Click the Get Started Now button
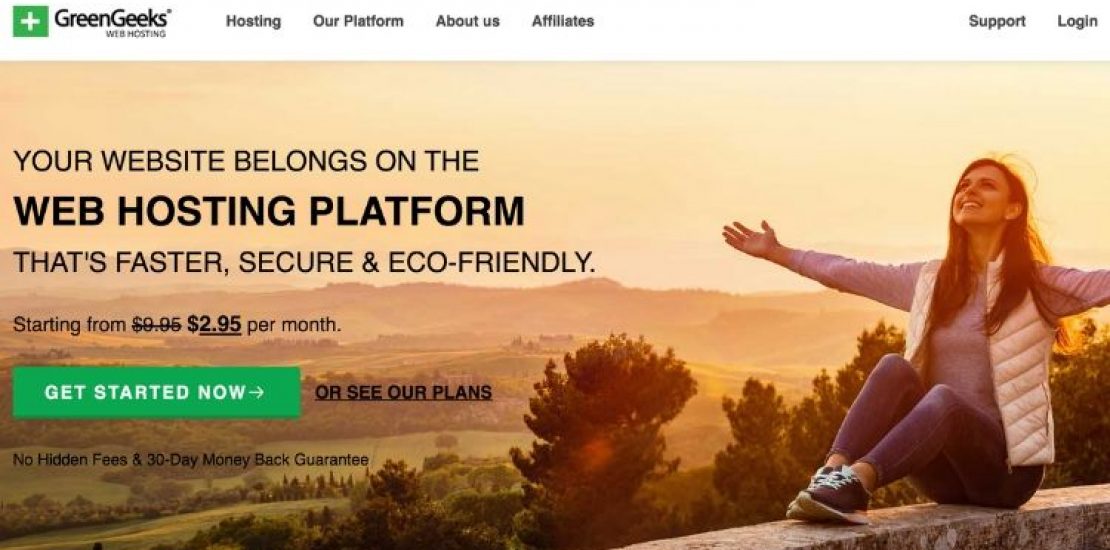 tap(156, 392)
